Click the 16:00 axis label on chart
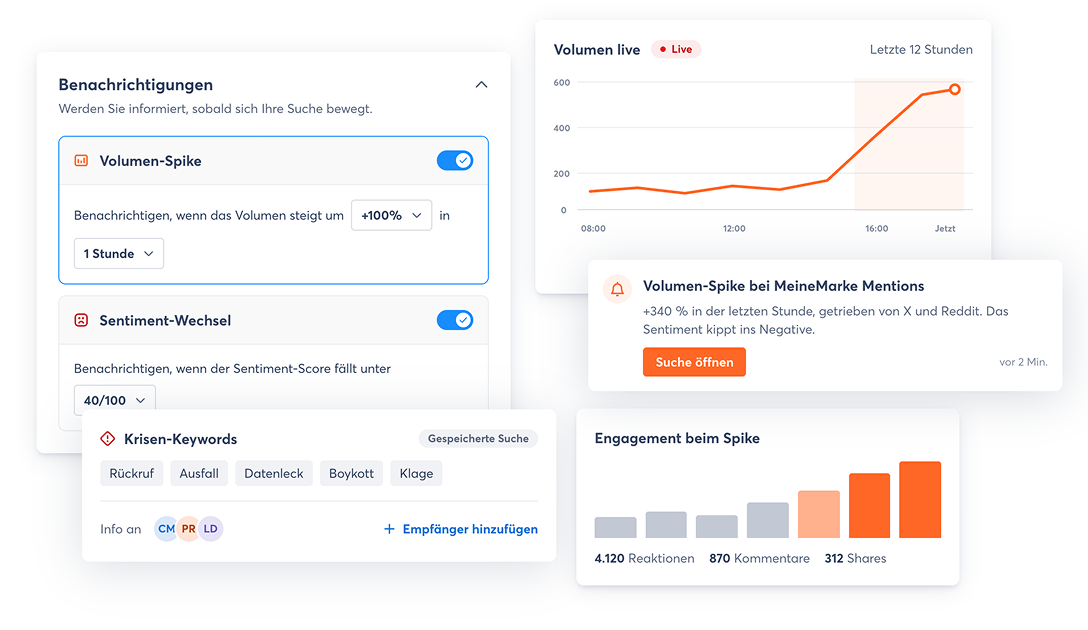The image size is (1088, 630). click(876, 228)
